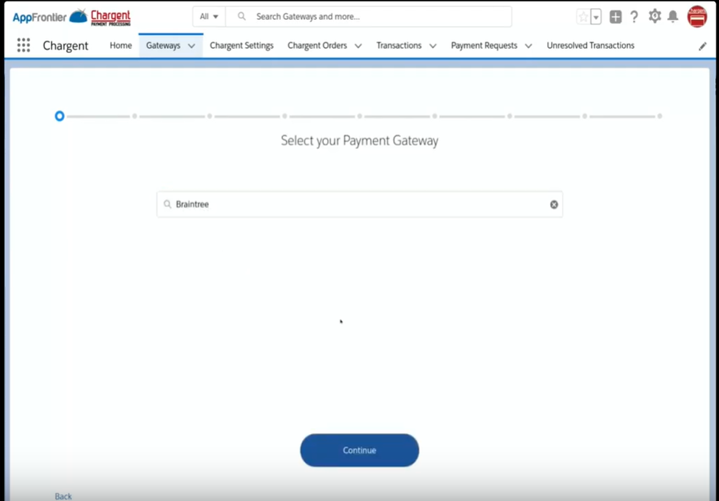The height and width of the screenshot is (501, 719).
Task: Expand the Transactions tab chevron
Action: coord(432,46)
